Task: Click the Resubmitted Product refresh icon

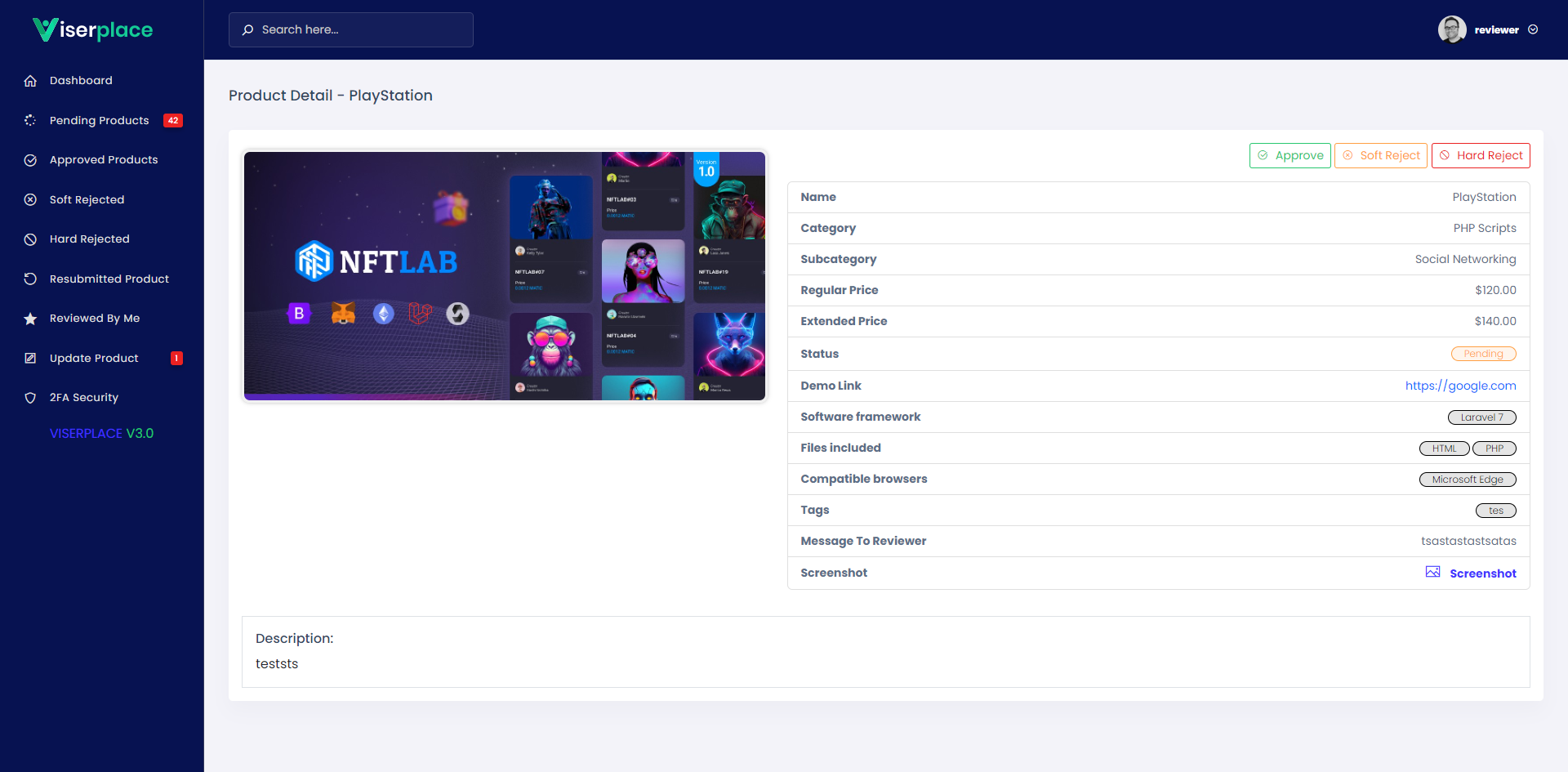Action: (30, 279)
